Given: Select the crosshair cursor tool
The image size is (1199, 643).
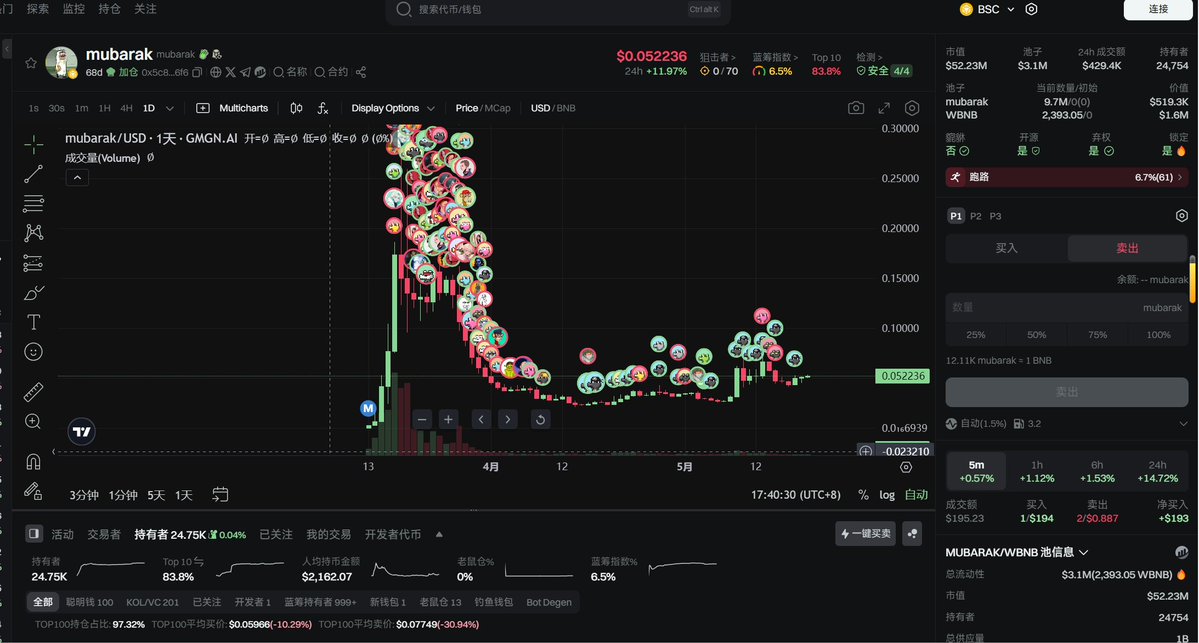Looking at the screenshot, I should click(33, 145).
